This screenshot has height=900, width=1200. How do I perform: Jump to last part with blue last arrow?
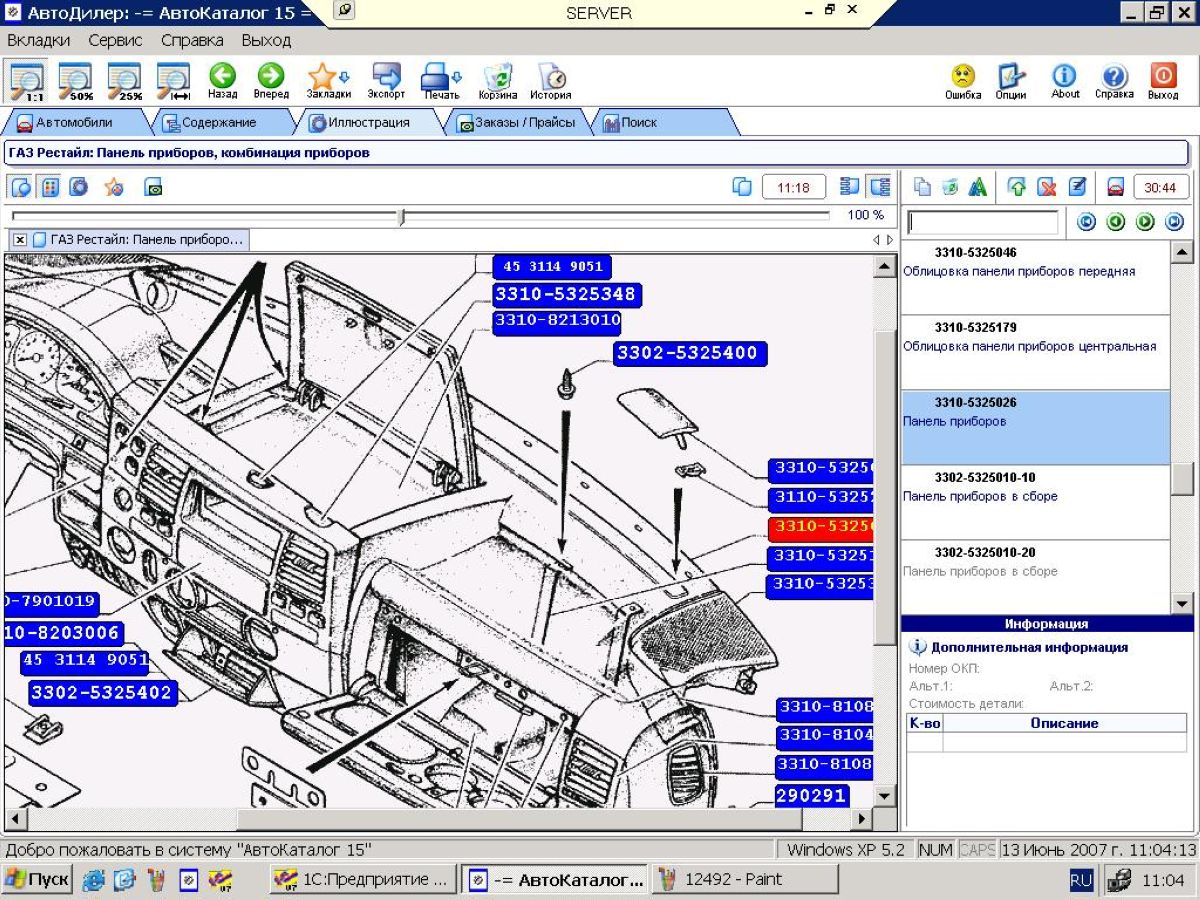1175,222
